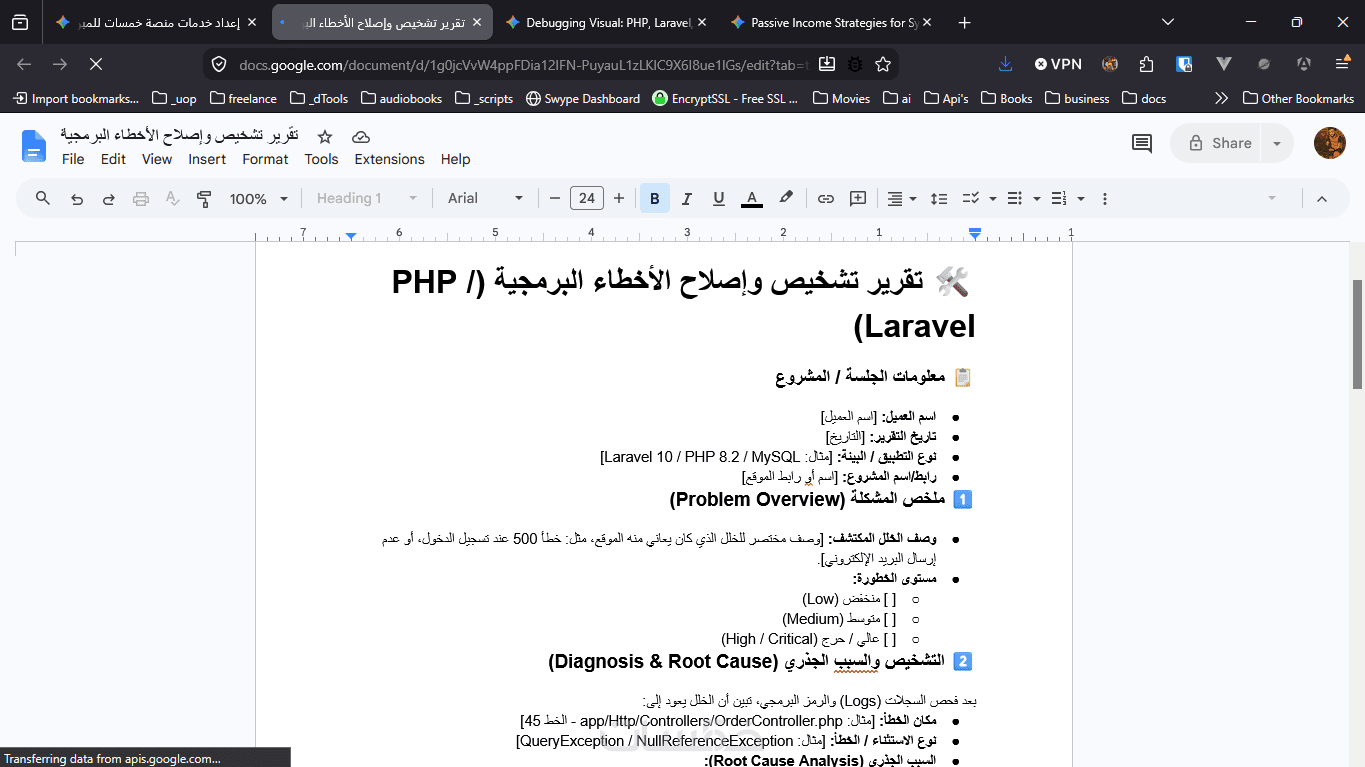Stop loading the page
This screenshot has height=767, width=1365.
click(x=96, y=64)
